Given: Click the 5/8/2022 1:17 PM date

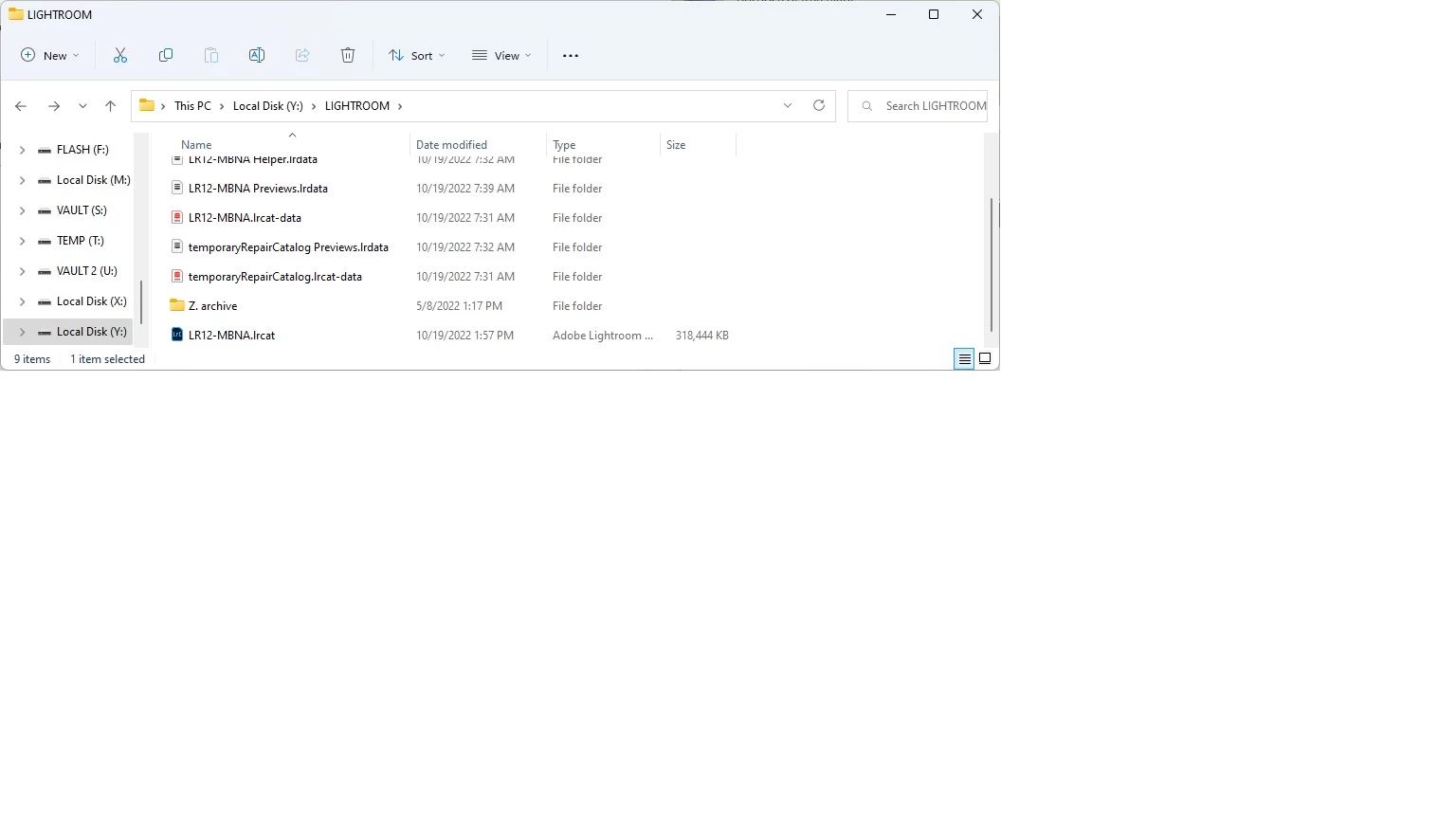Looking at the screenshot, I should (x=459, y=306).
